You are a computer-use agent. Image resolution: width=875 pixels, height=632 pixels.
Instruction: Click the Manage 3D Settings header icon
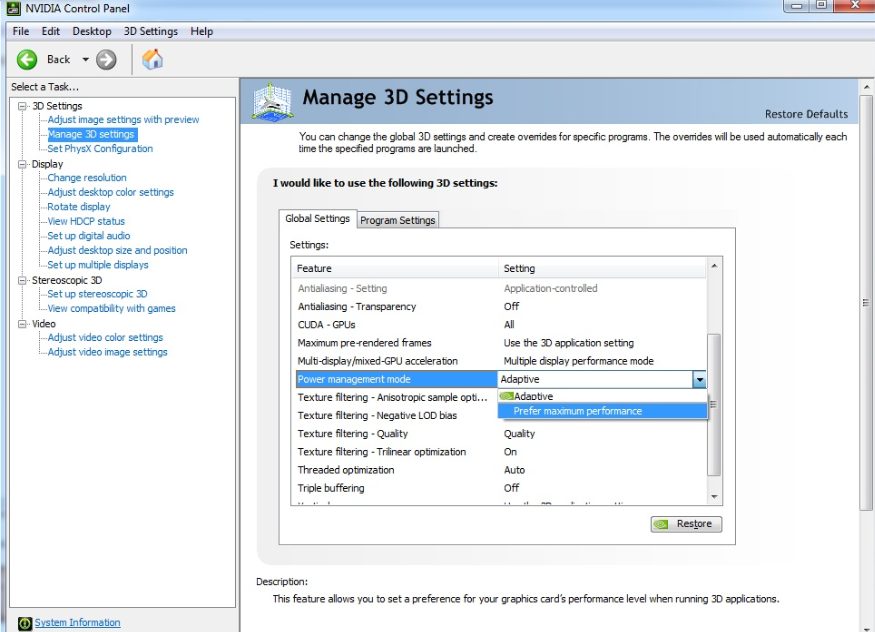coord(272,101)
